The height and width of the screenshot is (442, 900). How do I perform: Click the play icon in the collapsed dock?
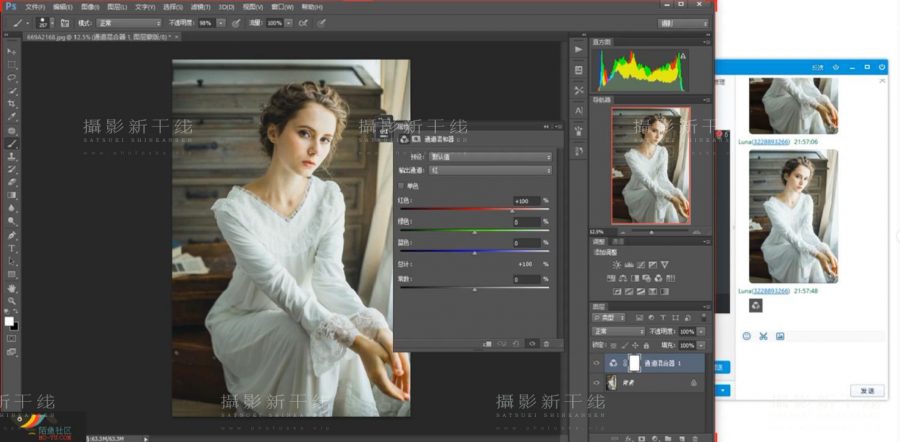[x=579, y=50]
